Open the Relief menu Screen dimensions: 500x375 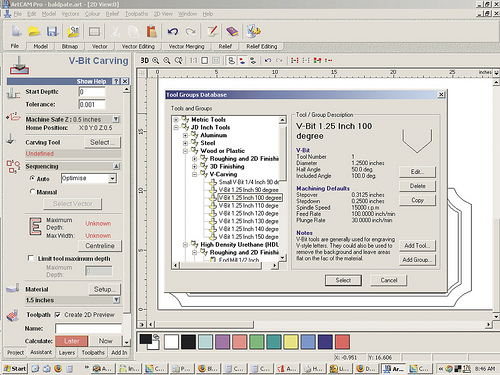tap(112, 14)
